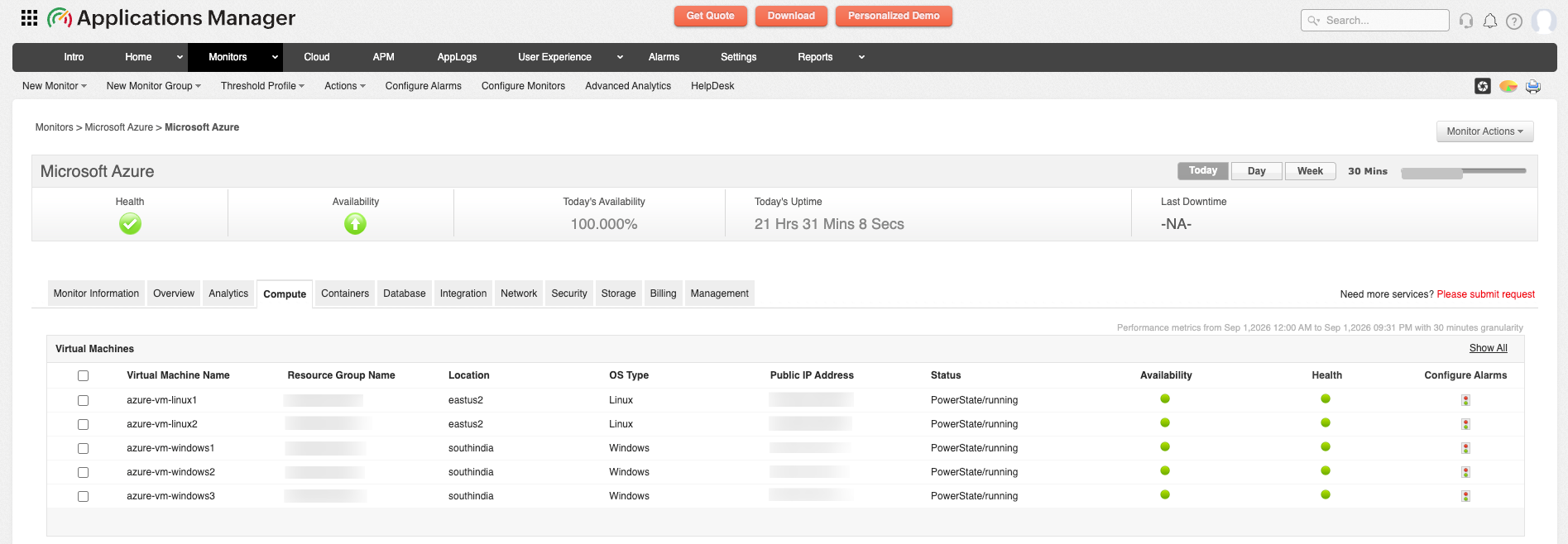The image size is (1568, 544).
Task: Switch to the Containers tab
Action: pyautogui.click(x=345, y=293)
